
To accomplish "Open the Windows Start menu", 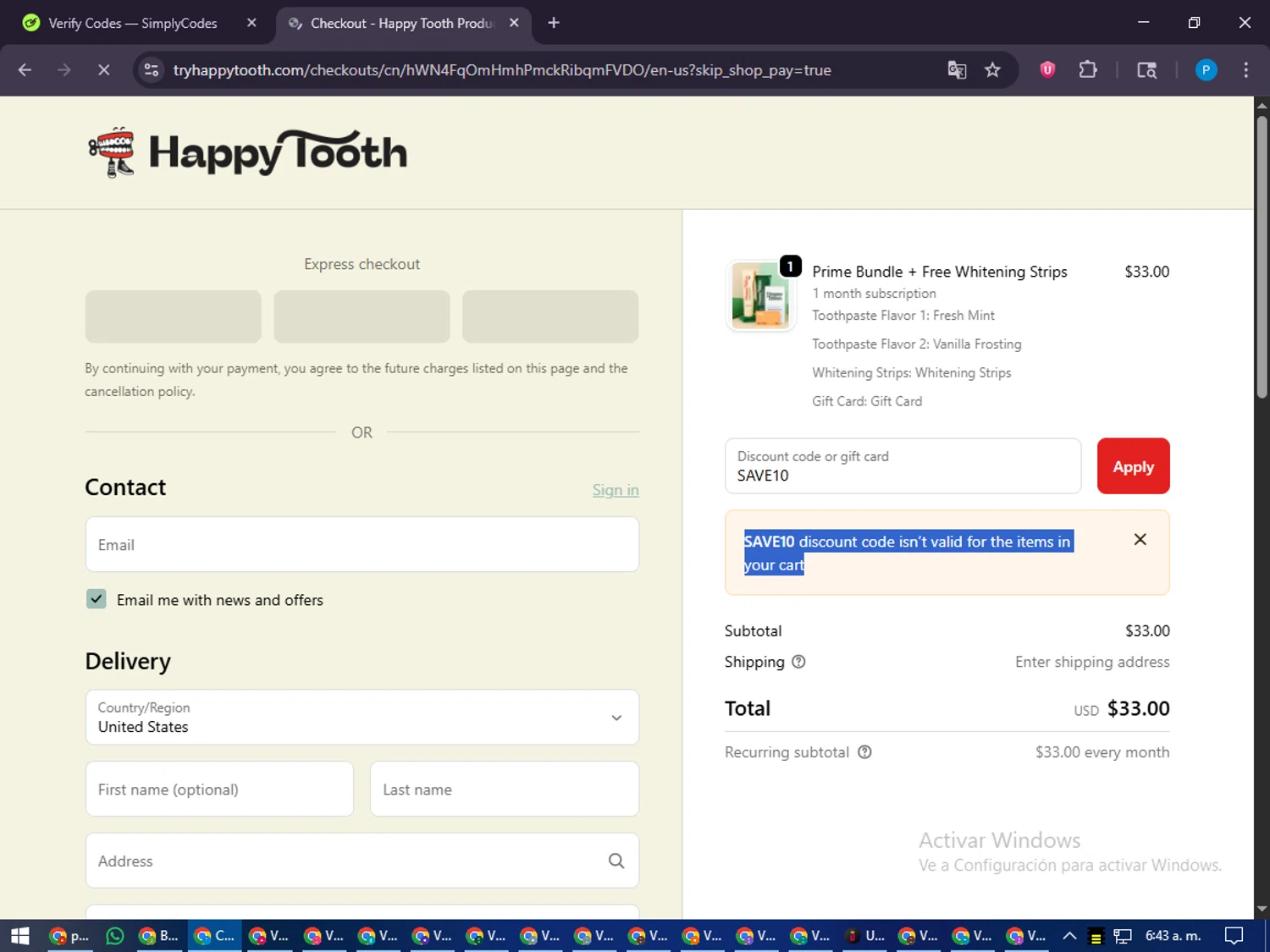I will [19, 935].
